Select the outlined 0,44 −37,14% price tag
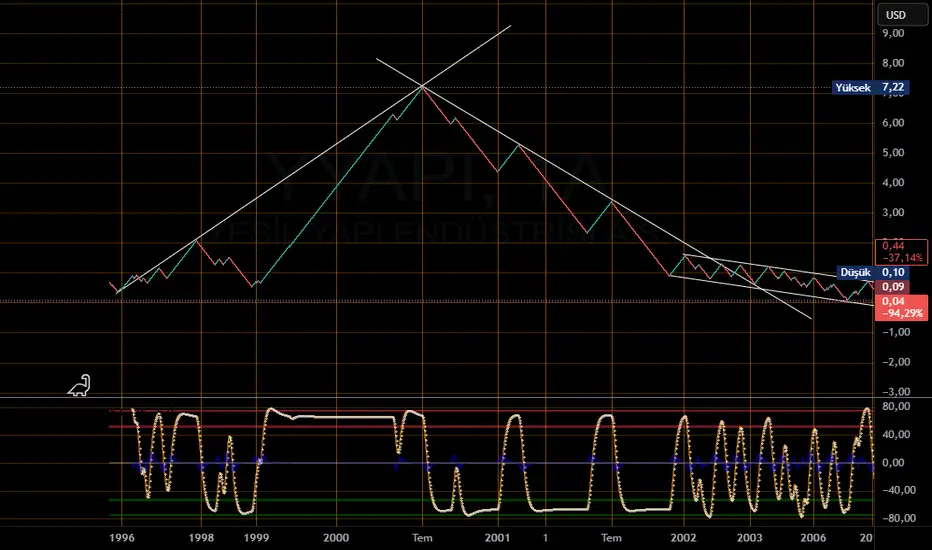Image resolution: width=932 pixels, height=550 pixels. [x=899, y=250]
